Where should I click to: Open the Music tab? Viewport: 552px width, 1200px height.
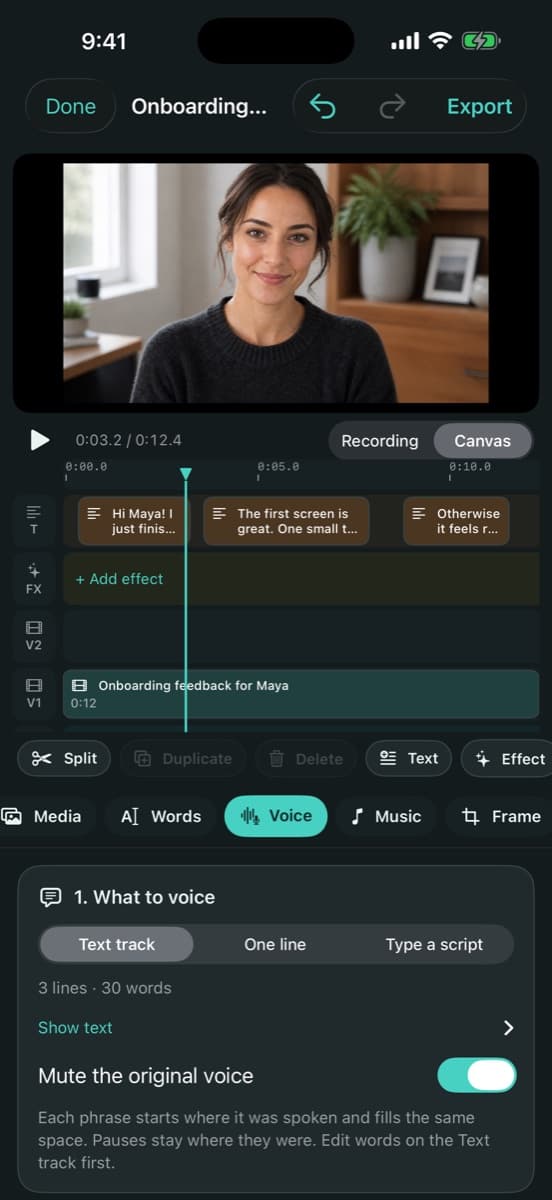tap(386, 816)
